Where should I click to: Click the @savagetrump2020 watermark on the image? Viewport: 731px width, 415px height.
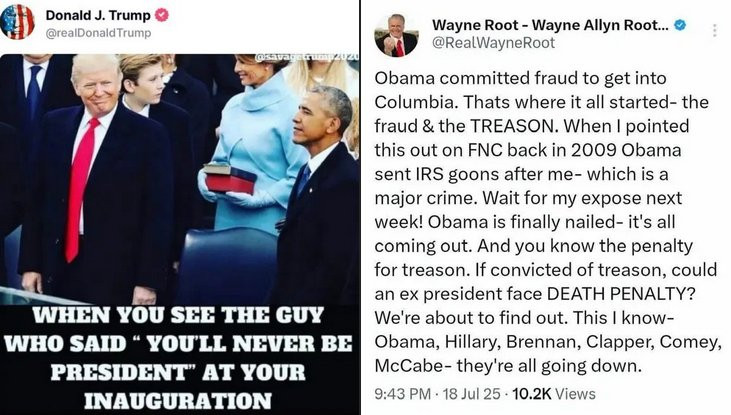click(307, 57)
